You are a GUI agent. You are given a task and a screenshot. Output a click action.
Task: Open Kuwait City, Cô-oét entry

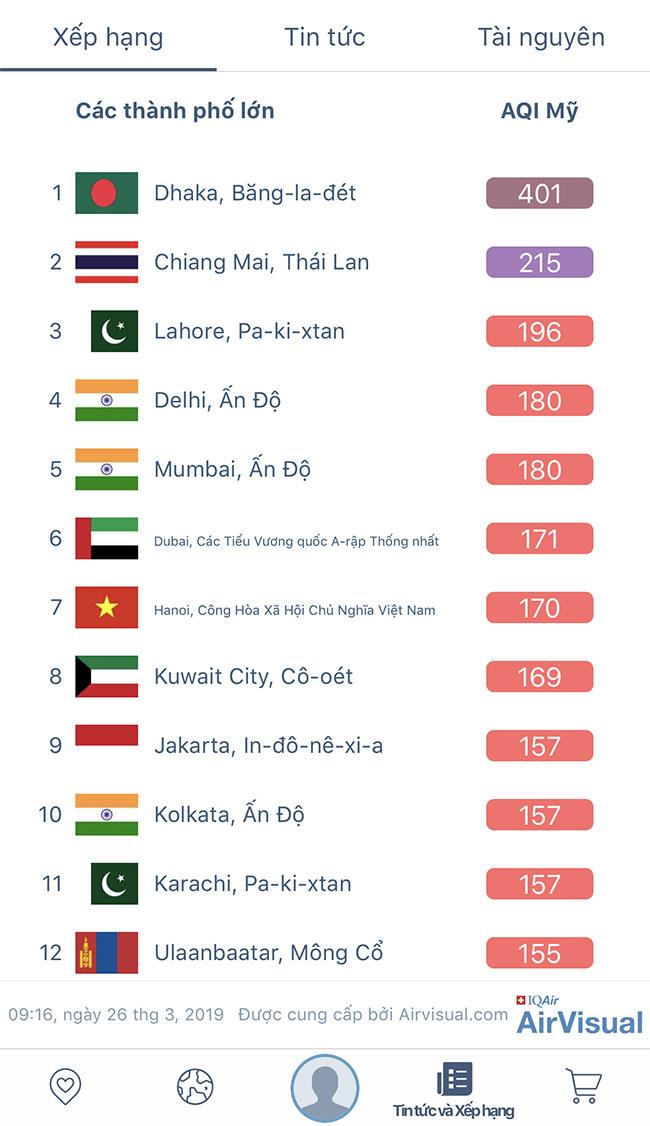(x=253, y=677)
